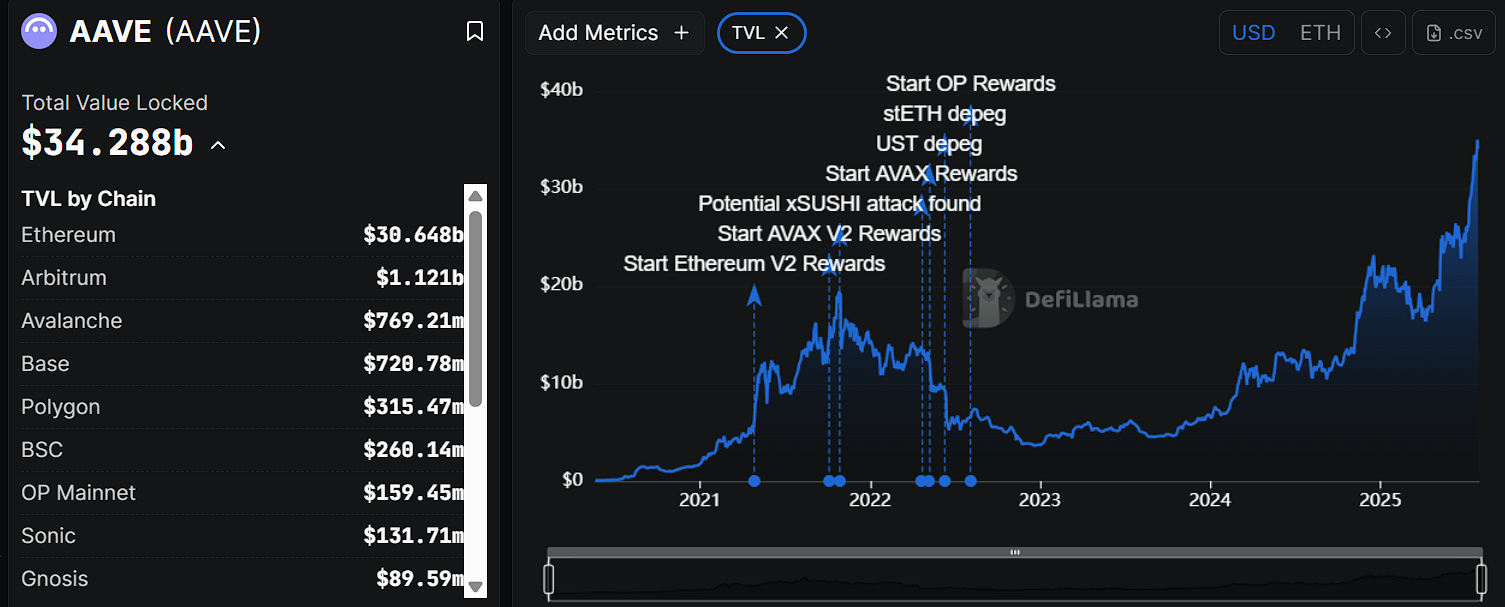Click the Start OP Rewards label

pyautogui.click(x=971, y=84)
